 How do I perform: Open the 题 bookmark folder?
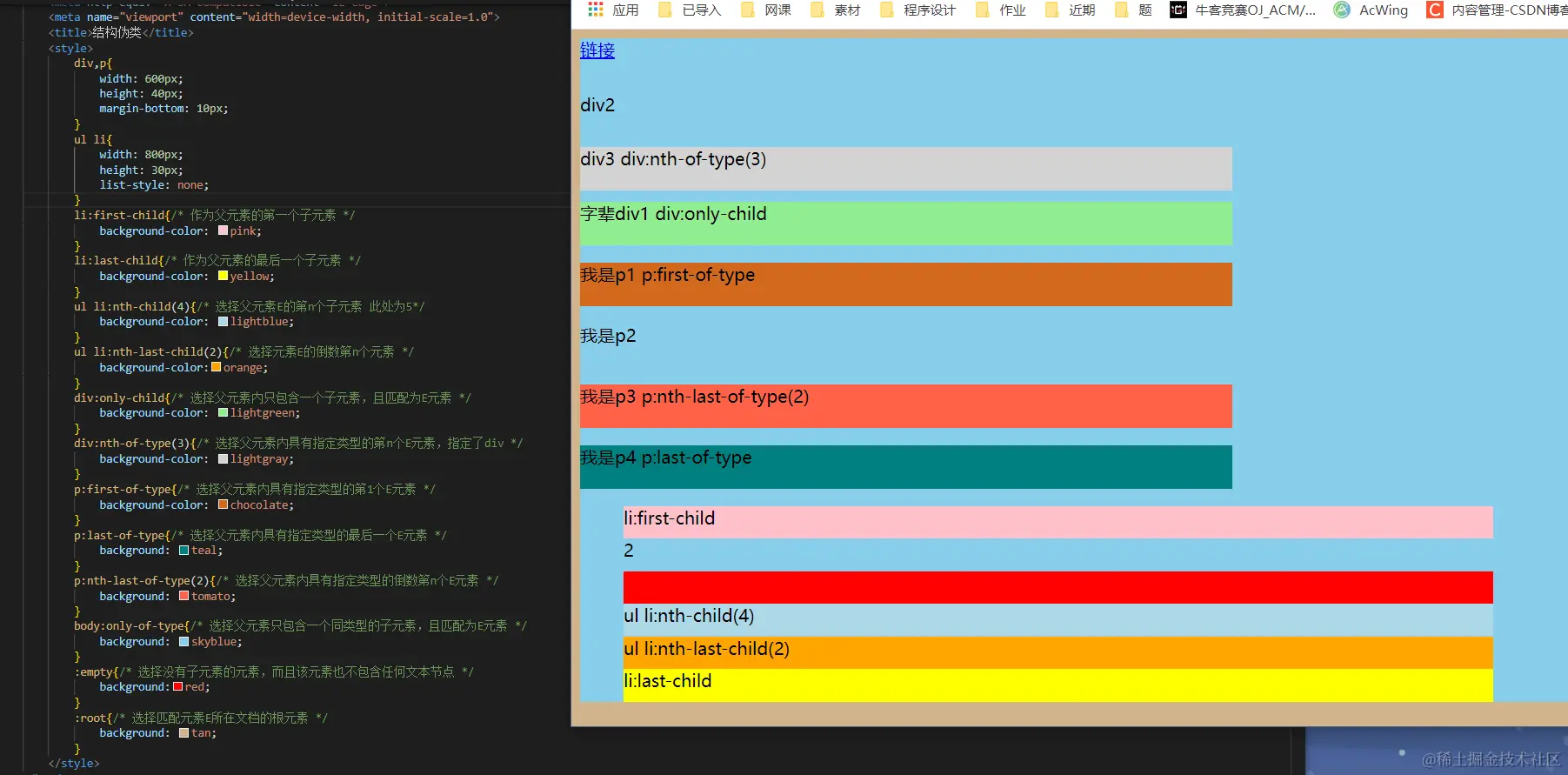(1133, 10)
